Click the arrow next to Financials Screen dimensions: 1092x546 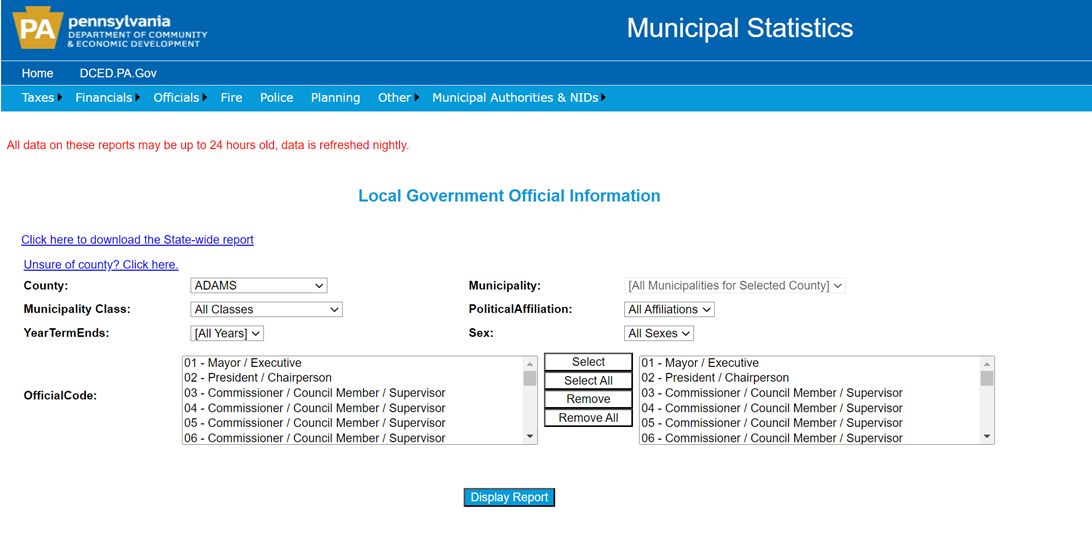click(138, 98)
